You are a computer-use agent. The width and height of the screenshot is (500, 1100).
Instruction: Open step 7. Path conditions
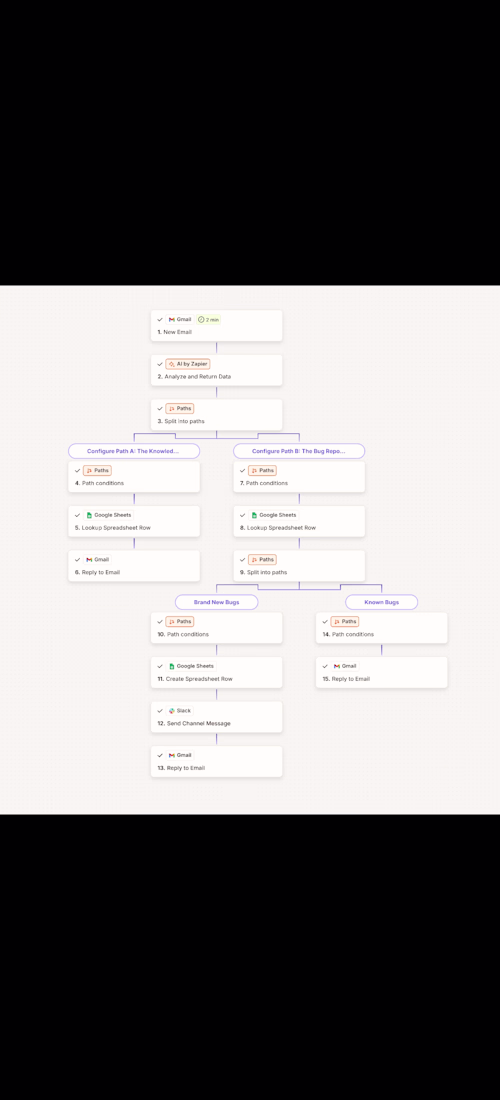[x=299, y=477]
